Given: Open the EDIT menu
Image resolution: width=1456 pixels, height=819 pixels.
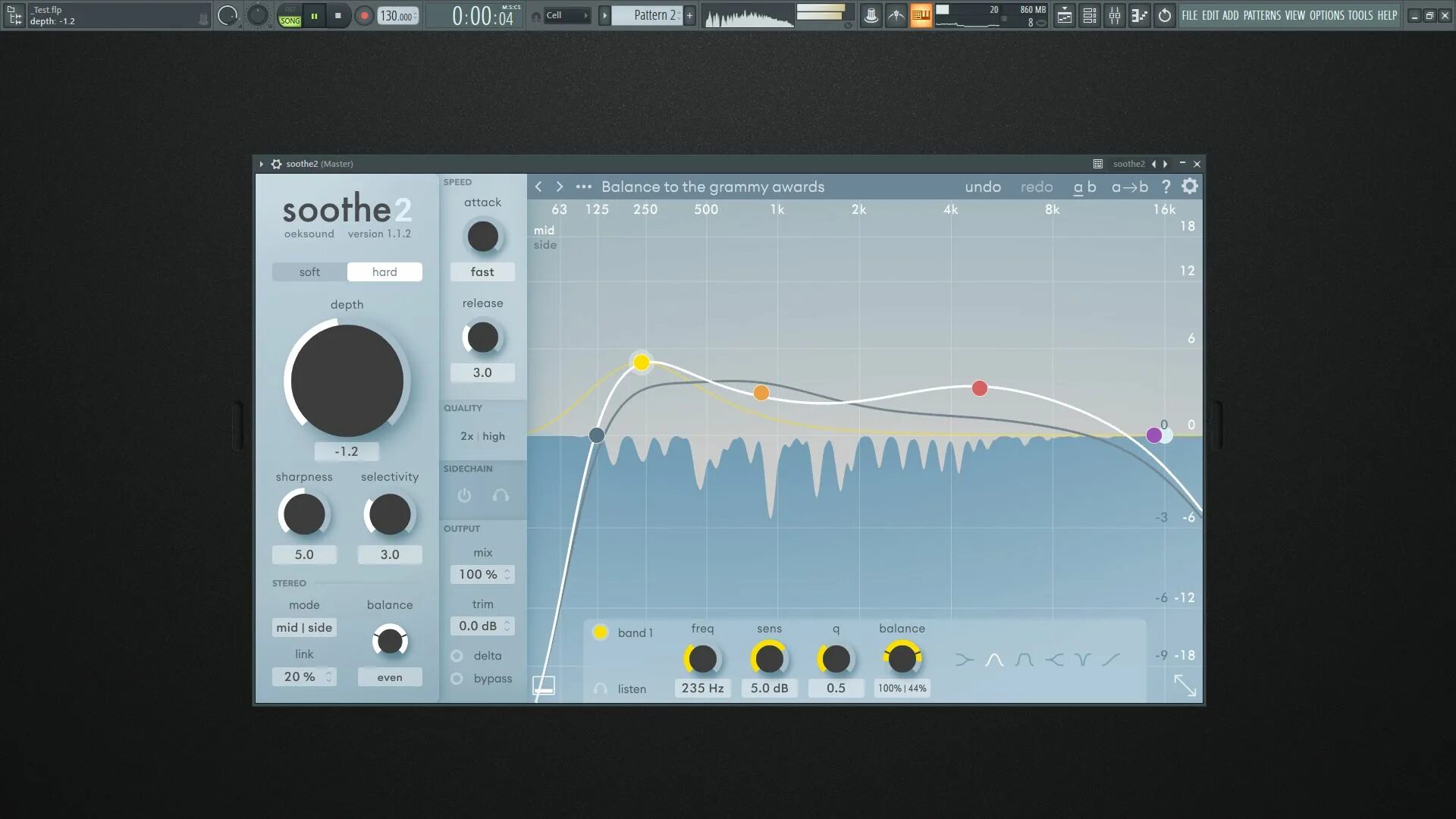Looking at the screenshot, I should pyautogui.click(x=1210, y=15).
